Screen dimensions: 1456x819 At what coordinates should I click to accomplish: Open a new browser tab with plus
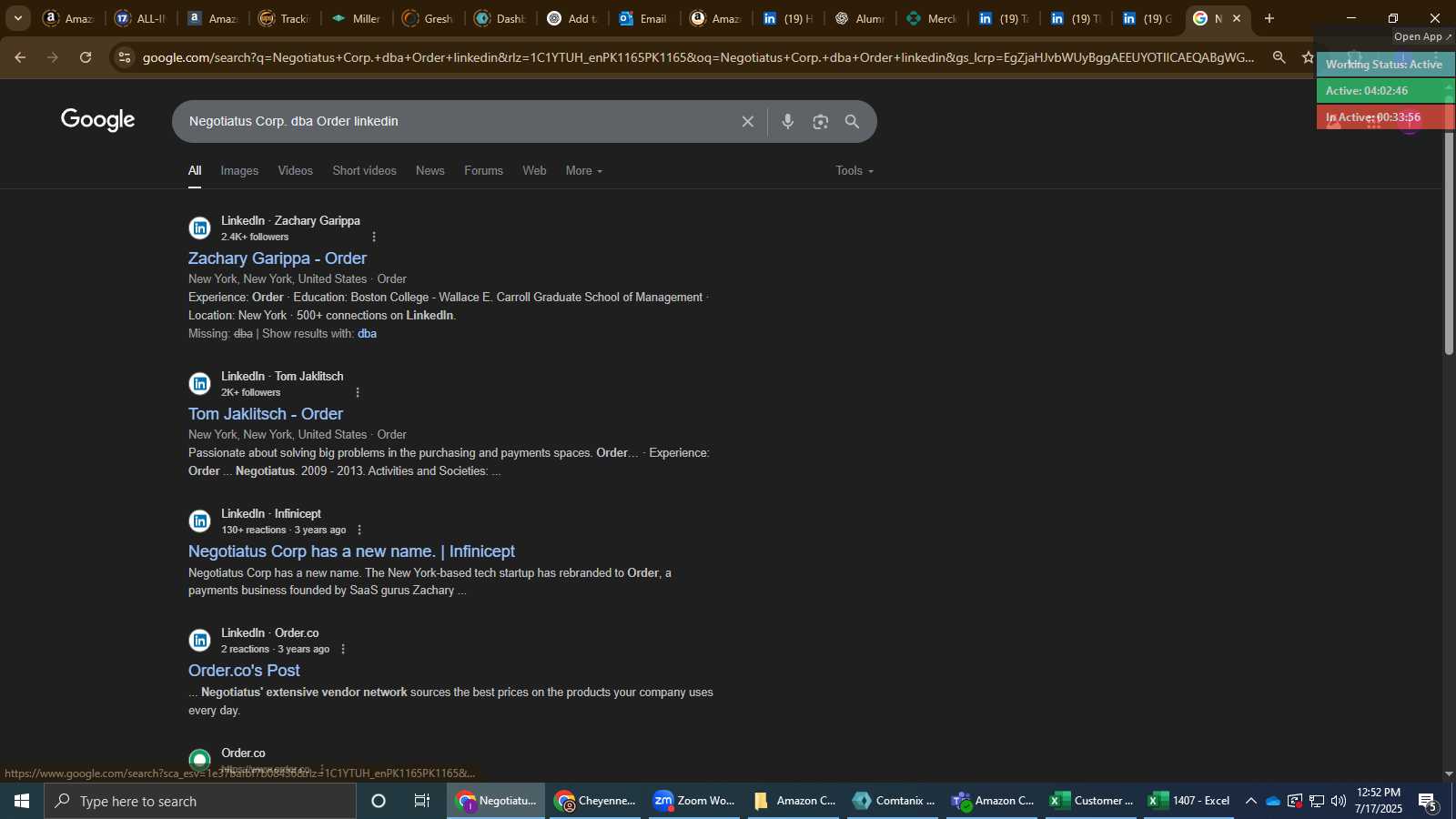pos(1269,18)
